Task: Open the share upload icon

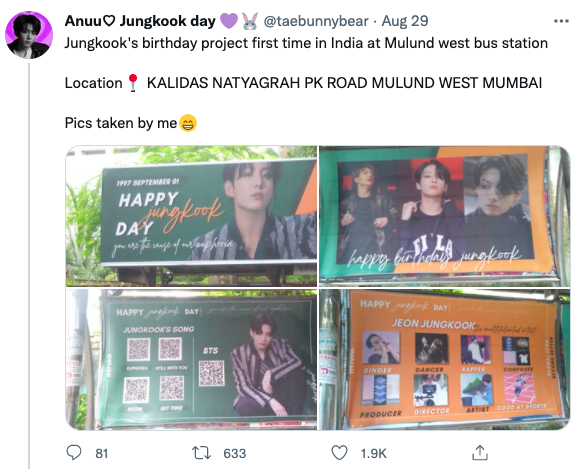Action: click(480, 453)
